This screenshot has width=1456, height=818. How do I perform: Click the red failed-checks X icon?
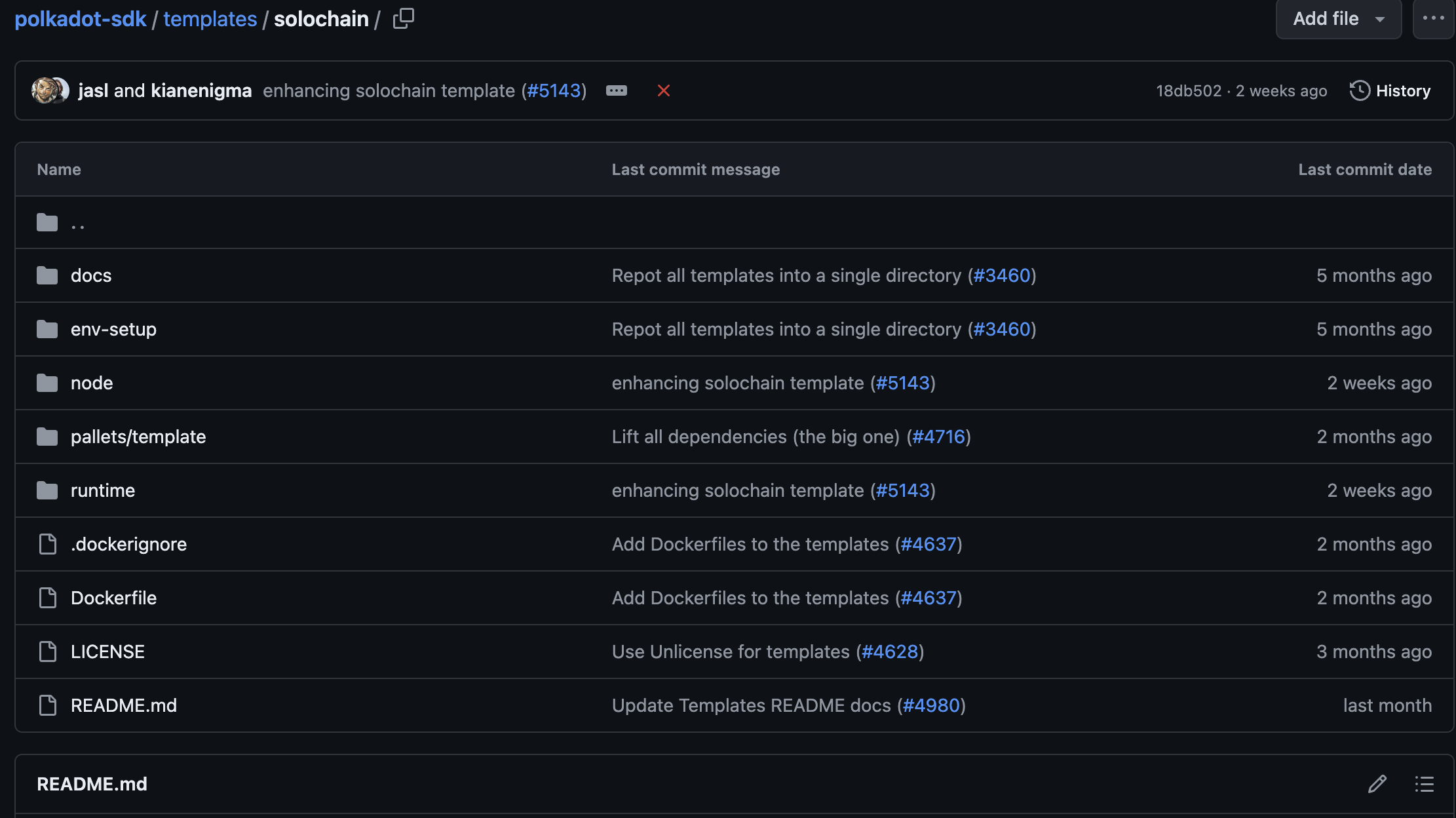[x=663, y=90]
